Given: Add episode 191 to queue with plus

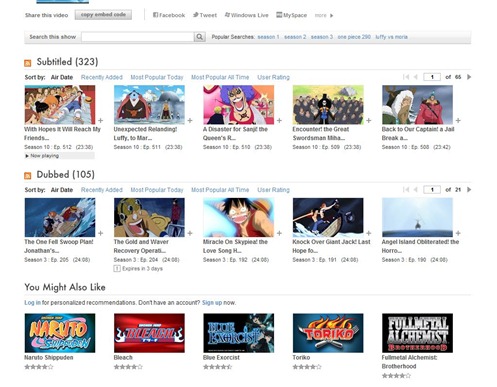Looking at the screenshot, I should (x=369, y=233).
